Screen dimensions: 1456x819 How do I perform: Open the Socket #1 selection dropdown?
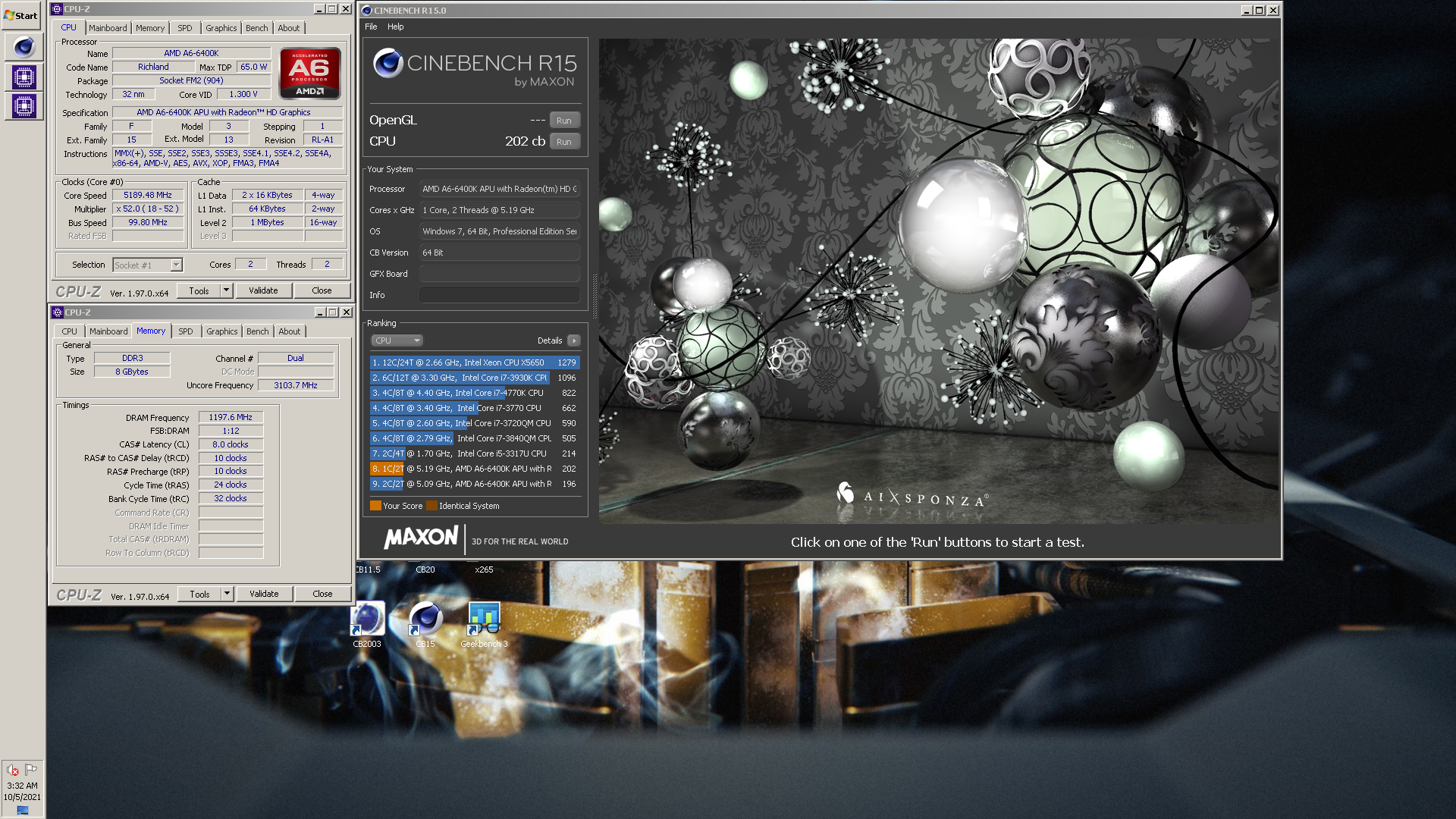click(148, 265)
